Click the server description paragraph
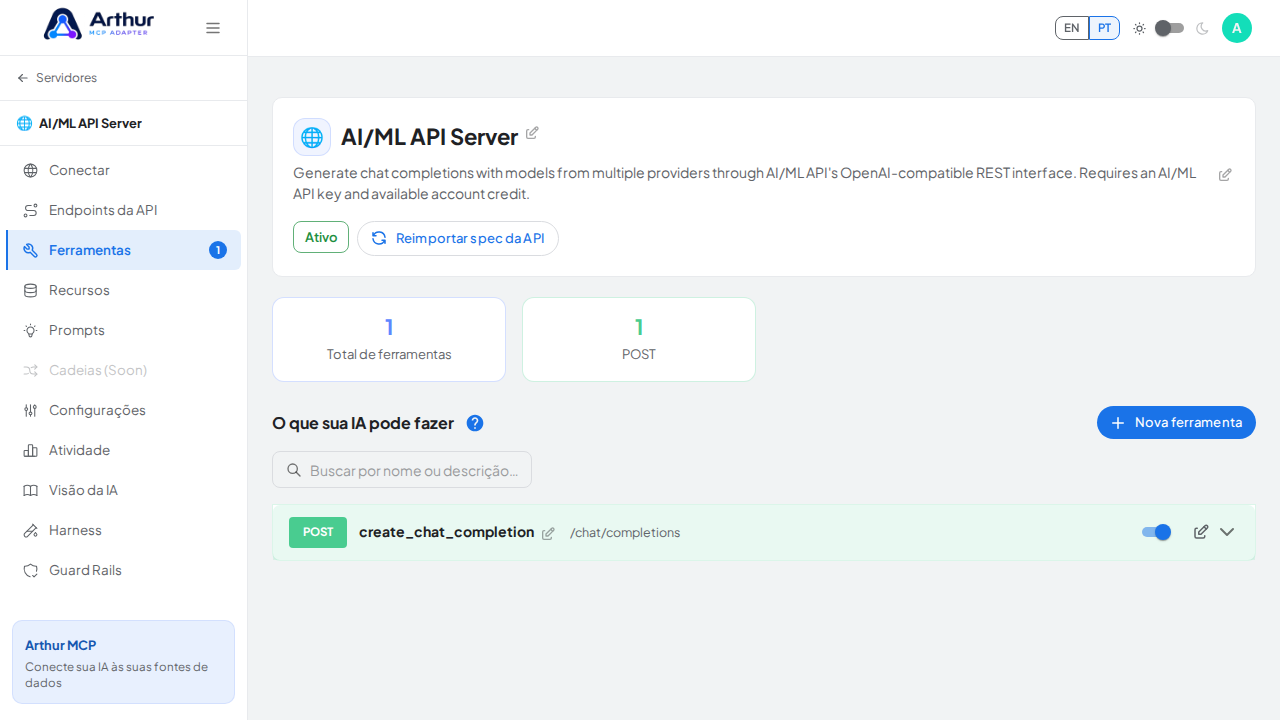The image size is (1280, 720). point(745,183)
